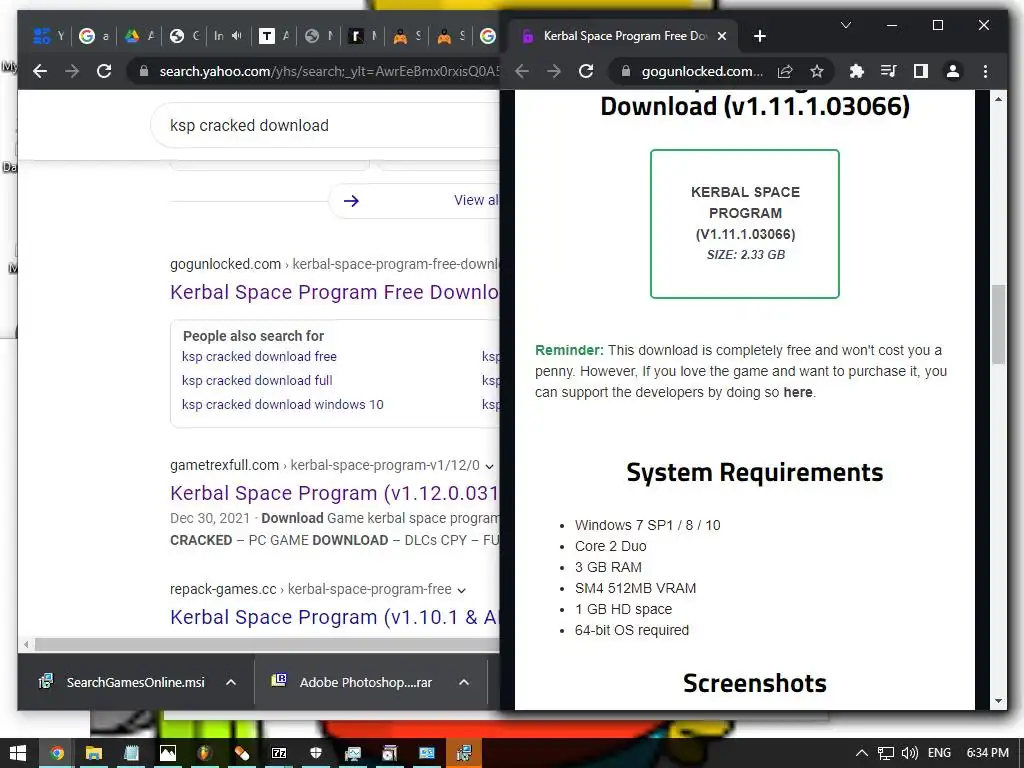
Task: Click the lock icon beside gogunlocked.com
Action: (x=626, y=71)
